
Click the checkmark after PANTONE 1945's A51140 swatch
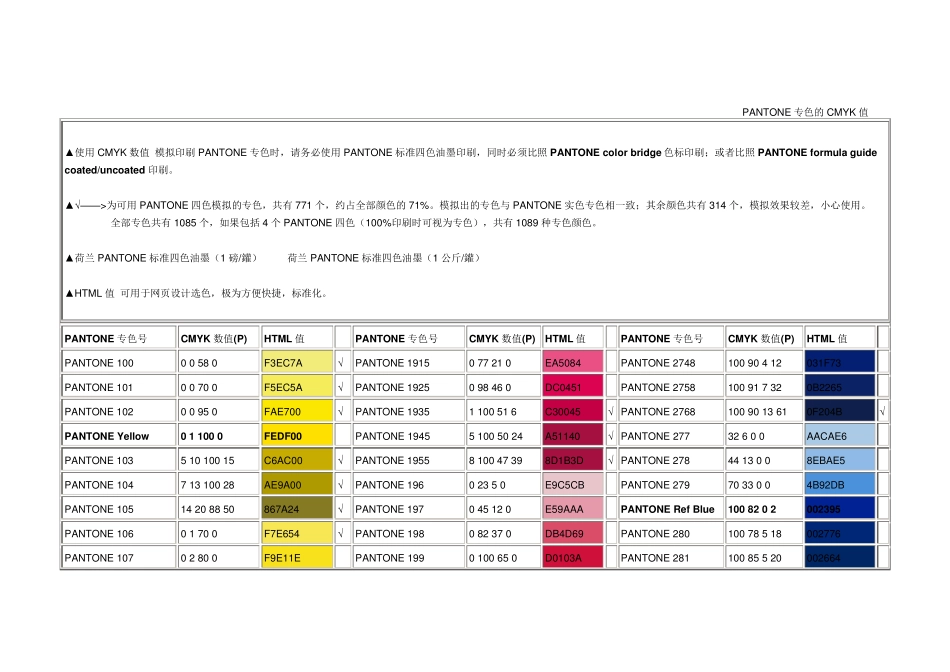click(x=610, y=436)
